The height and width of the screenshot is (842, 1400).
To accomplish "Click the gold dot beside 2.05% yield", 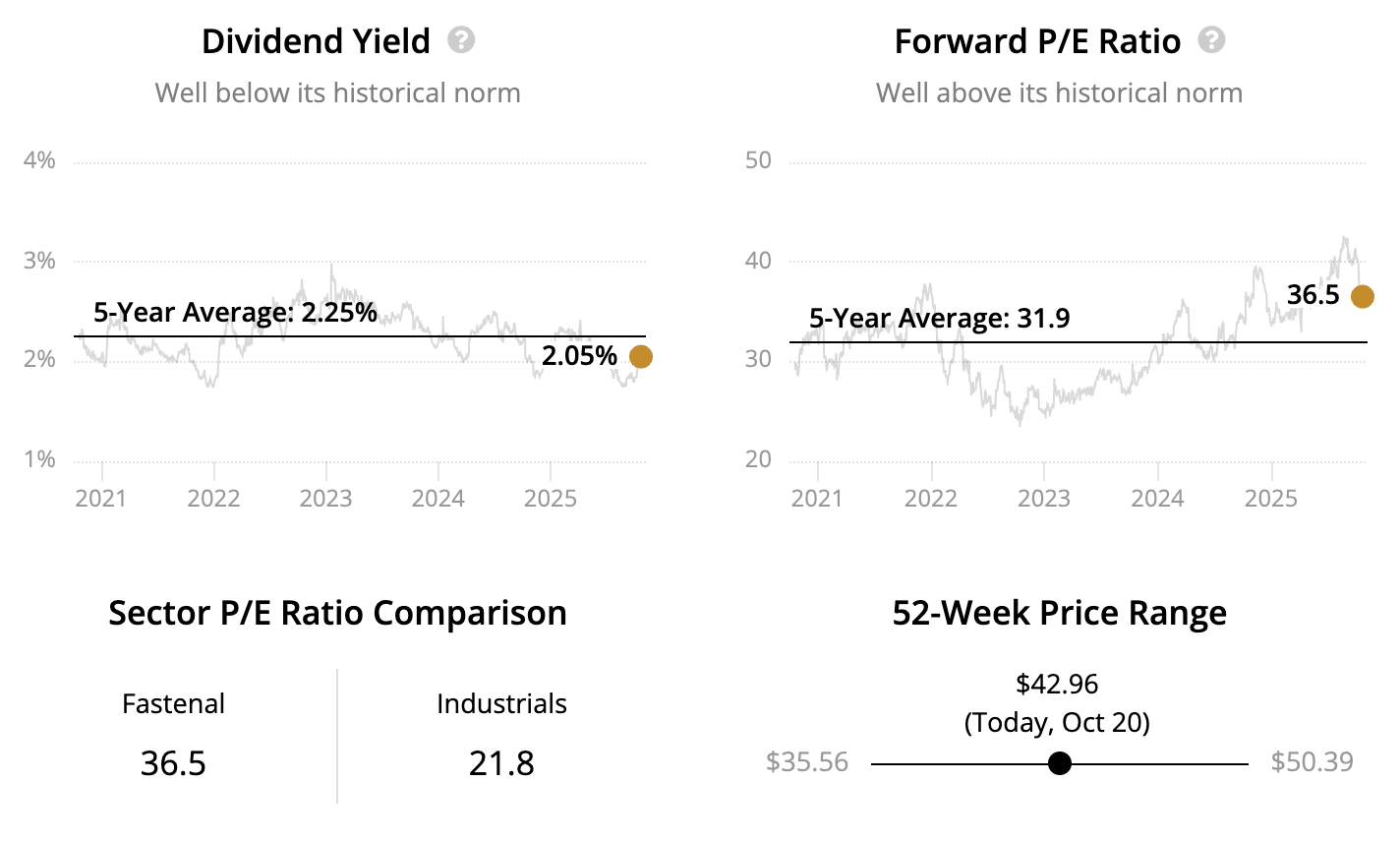I will pos(640,356).
